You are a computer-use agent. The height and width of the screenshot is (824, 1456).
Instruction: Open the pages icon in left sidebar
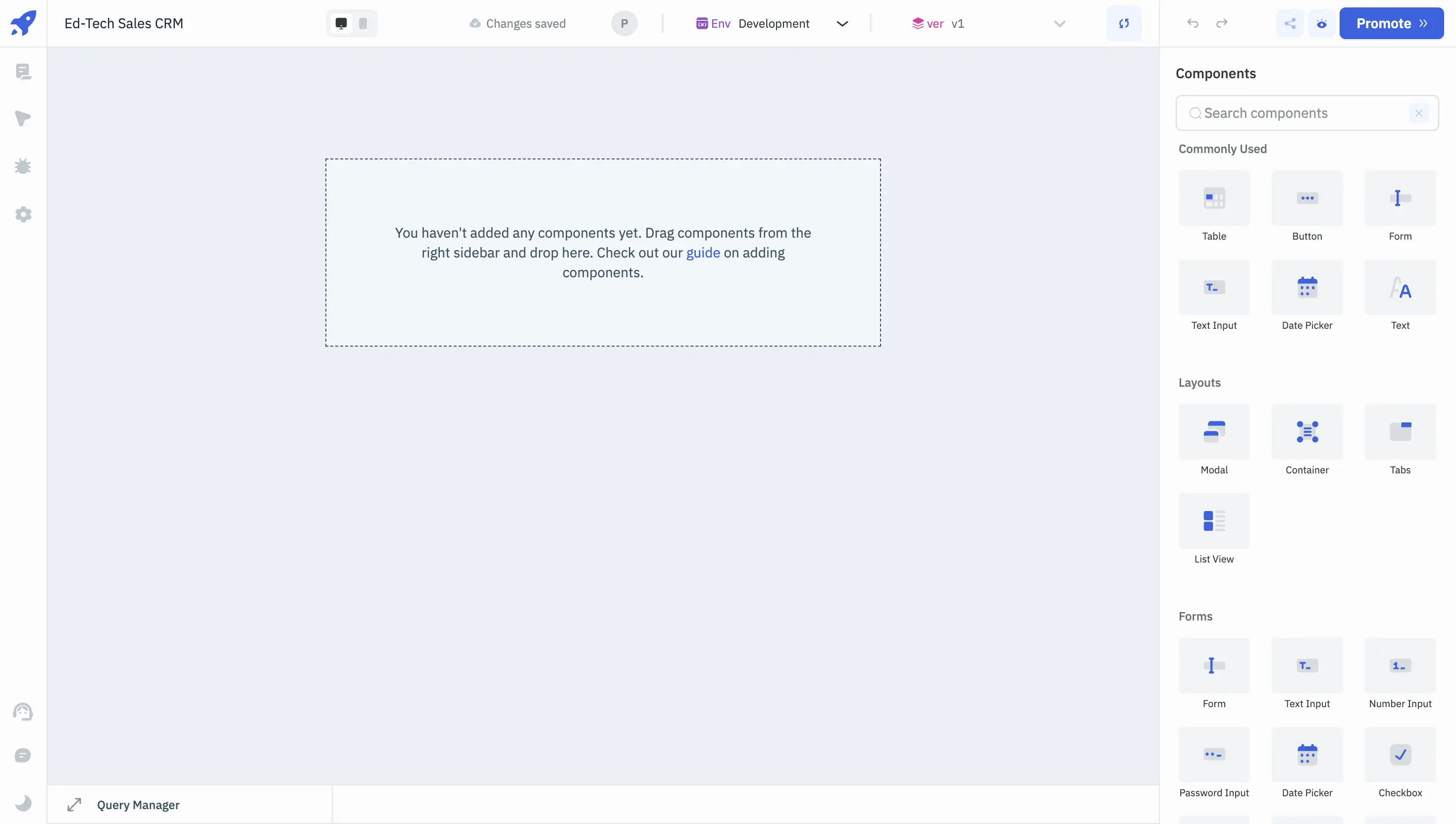(x=23, y=71)
